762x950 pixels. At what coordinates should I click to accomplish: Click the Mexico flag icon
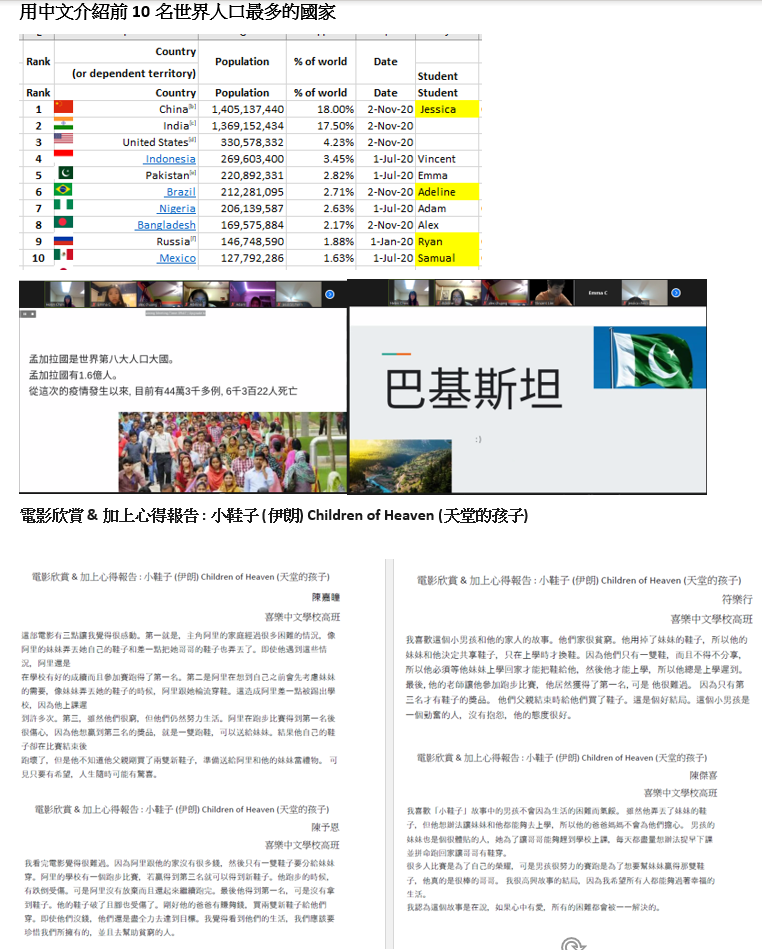64,258
